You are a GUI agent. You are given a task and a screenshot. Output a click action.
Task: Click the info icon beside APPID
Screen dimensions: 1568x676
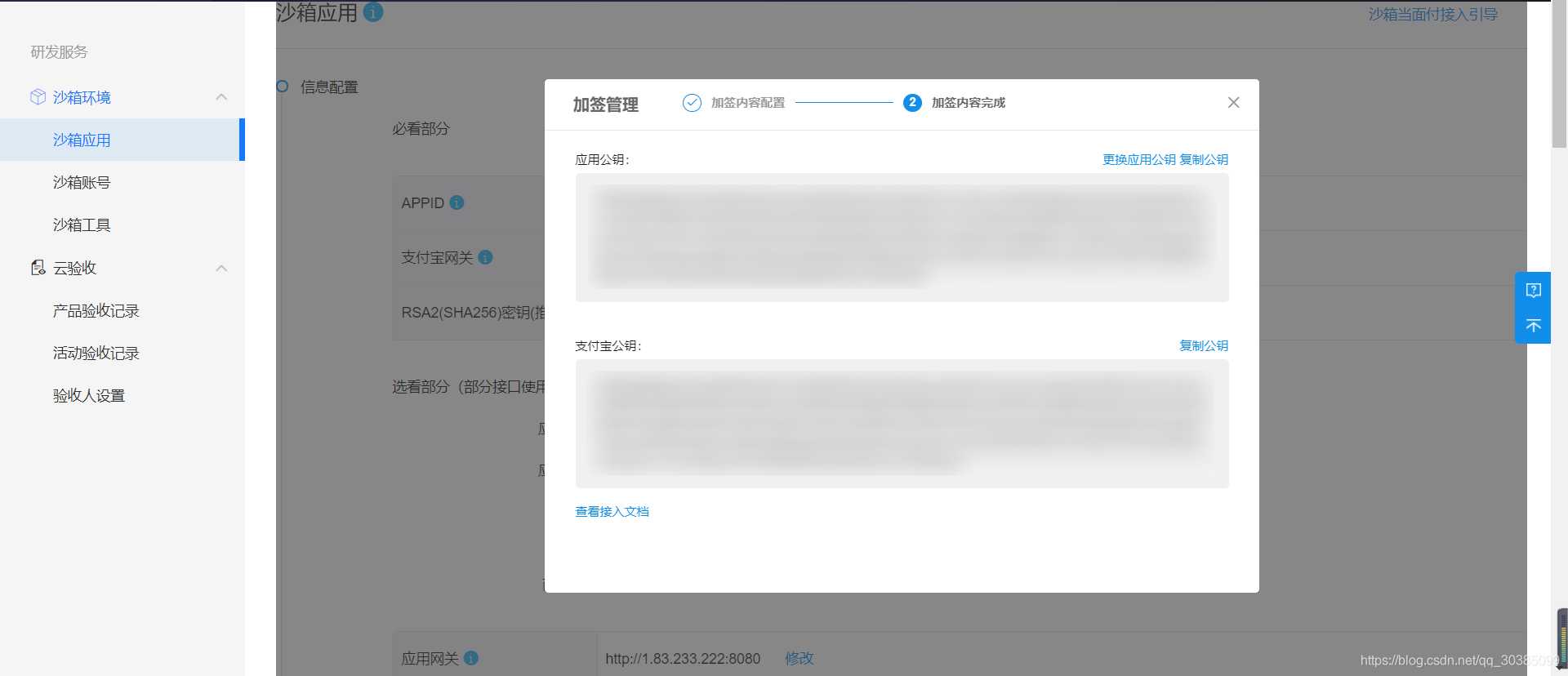tap(457, 202)
